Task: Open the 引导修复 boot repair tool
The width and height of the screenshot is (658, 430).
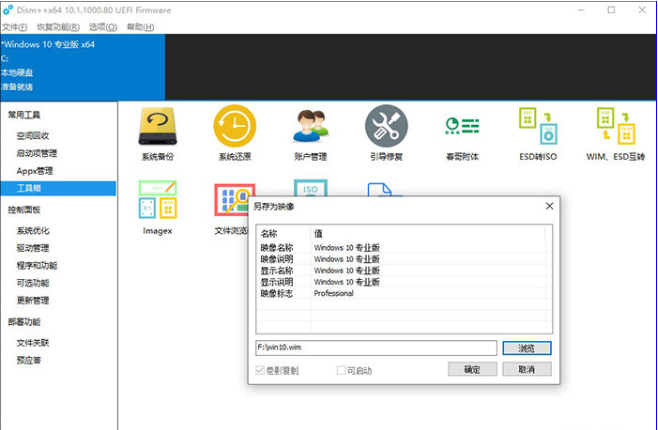Action: coord(386,133)
